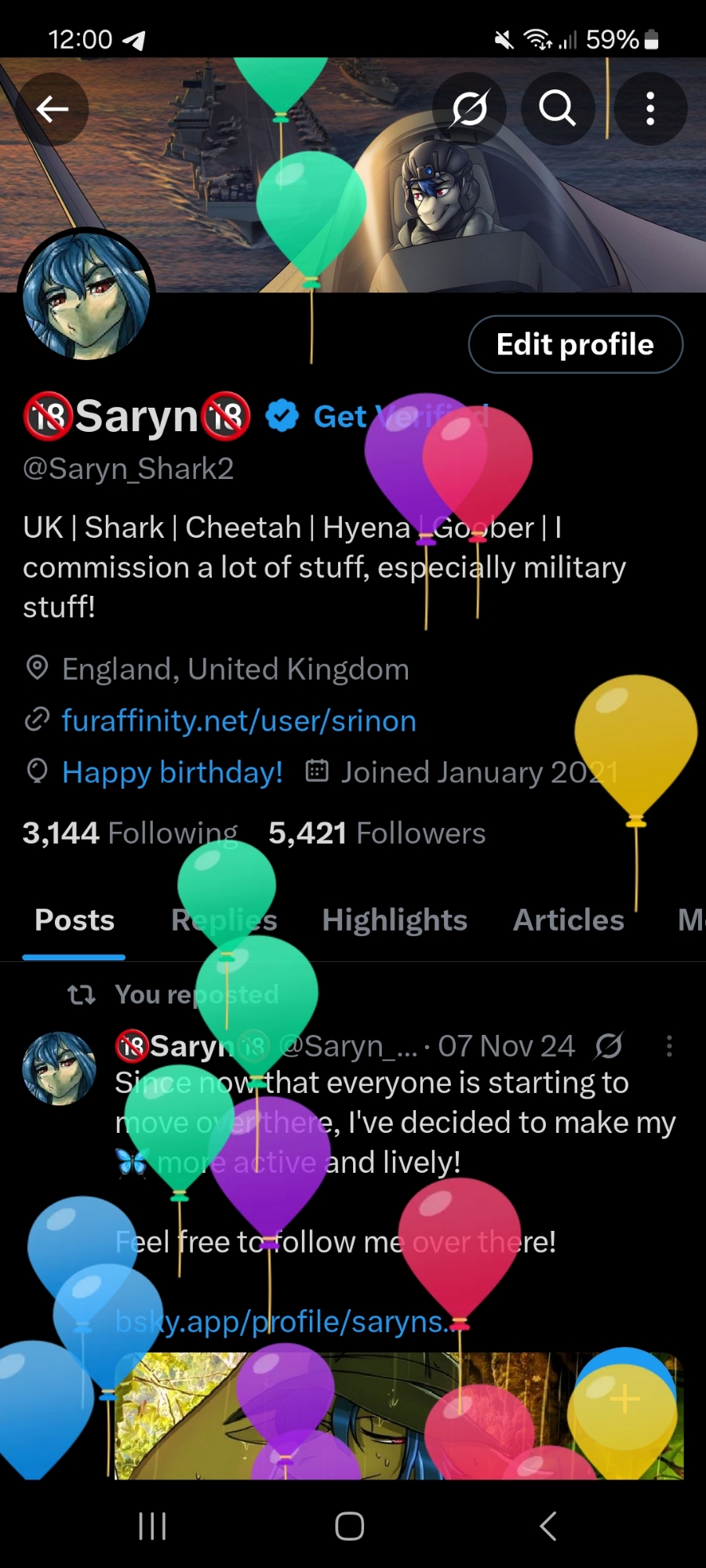This screenshot has height=1568, width=706.
Task: Tap the search magnifier icon
Action: tap(557, 109)
